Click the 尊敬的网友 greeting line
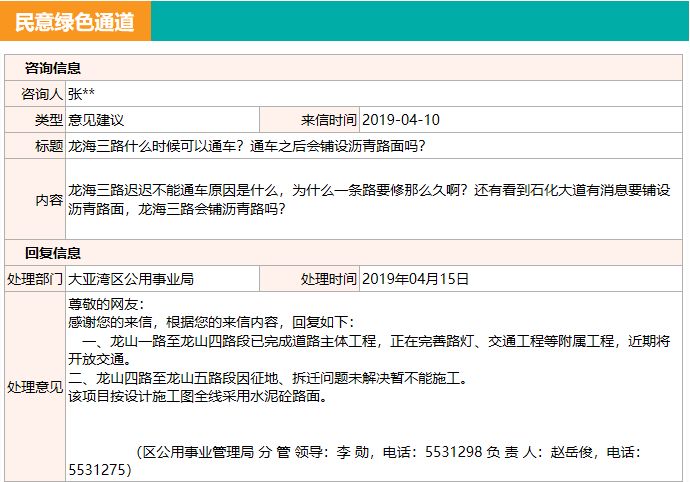 pyautogui.click(x=106, y=304)
